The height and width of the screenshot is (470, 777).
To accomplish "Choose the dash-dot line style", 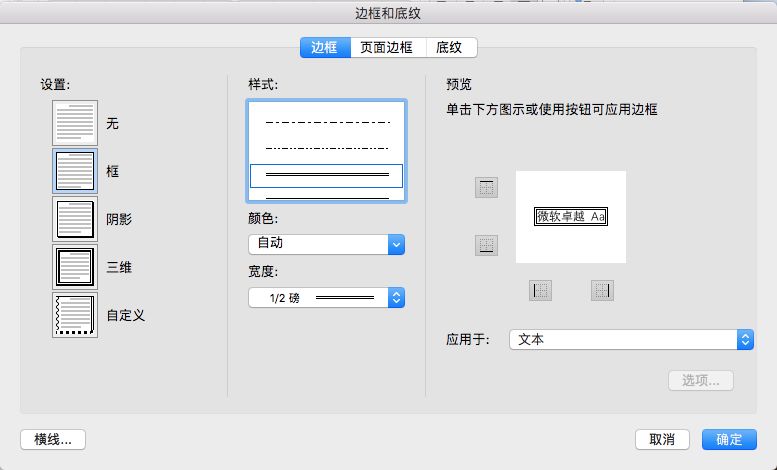I will [327, 122].
